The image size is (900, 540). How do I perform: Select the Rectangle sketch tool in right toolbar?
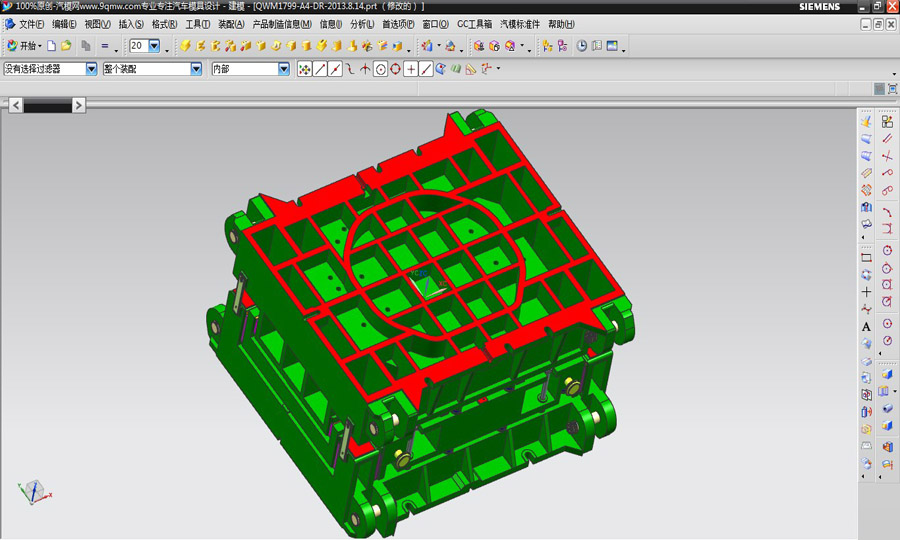pos(866,257)
